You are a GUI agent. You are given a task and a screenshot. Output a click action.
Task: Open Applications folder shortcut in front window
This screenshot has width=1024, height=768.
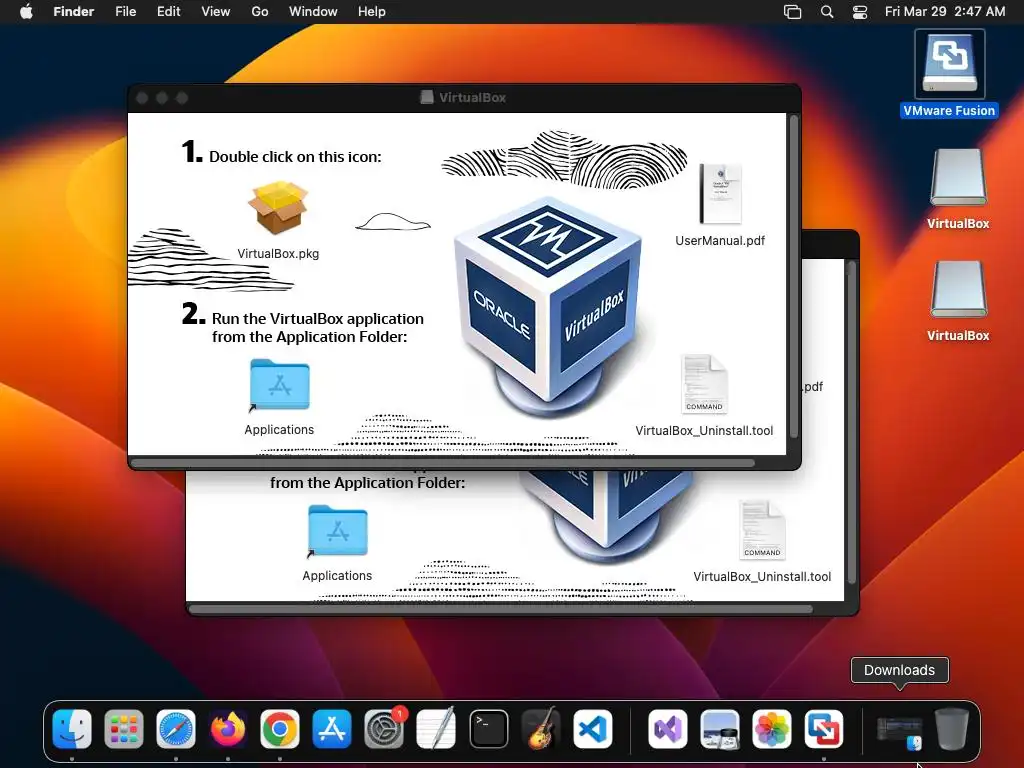280,385
